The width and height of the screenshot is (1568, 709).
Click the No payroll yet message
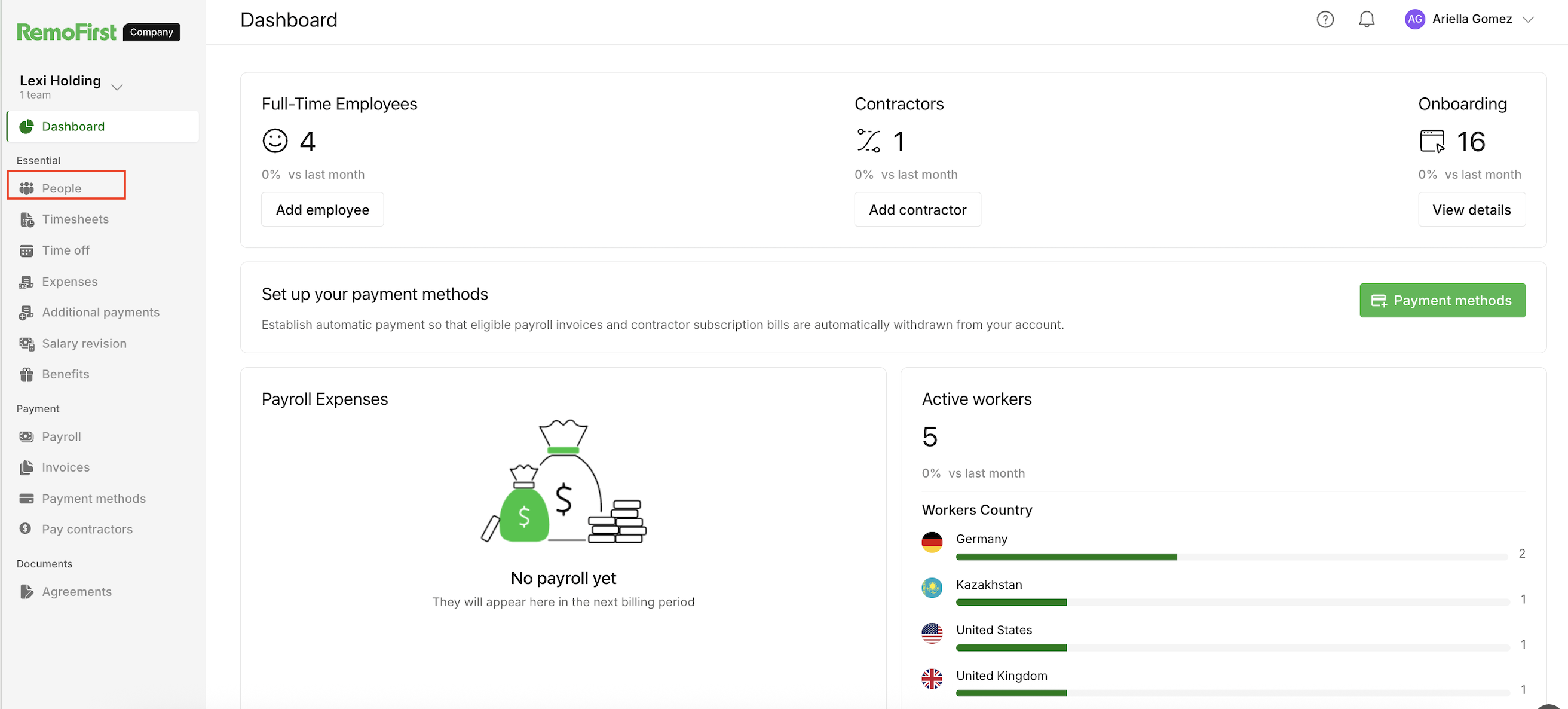point(563,578)
